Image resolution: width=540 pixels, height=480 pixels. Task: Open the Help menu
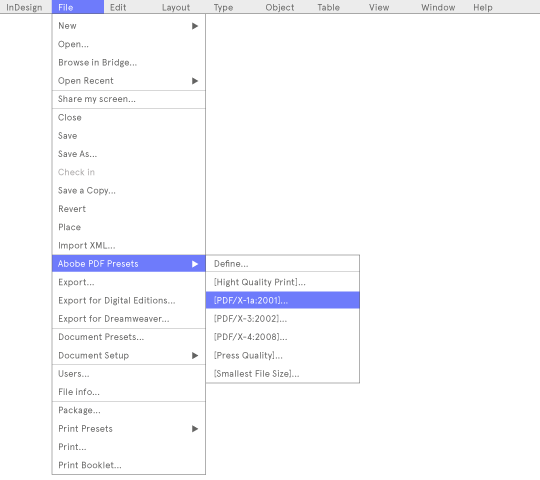pyautogui.click(x=482, y=7)
